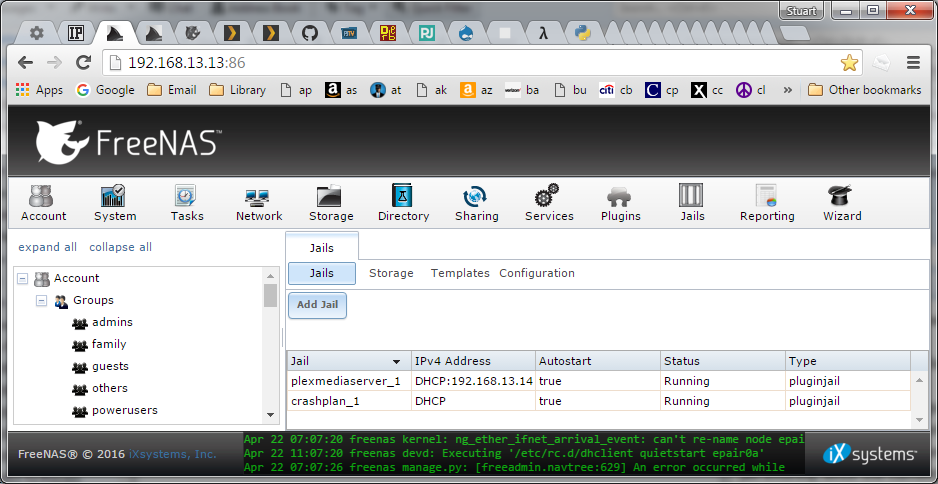This screenshot has height=484, width=938.
Task: Open the Account section in toolbar
Action: click(x=43, y=203)
